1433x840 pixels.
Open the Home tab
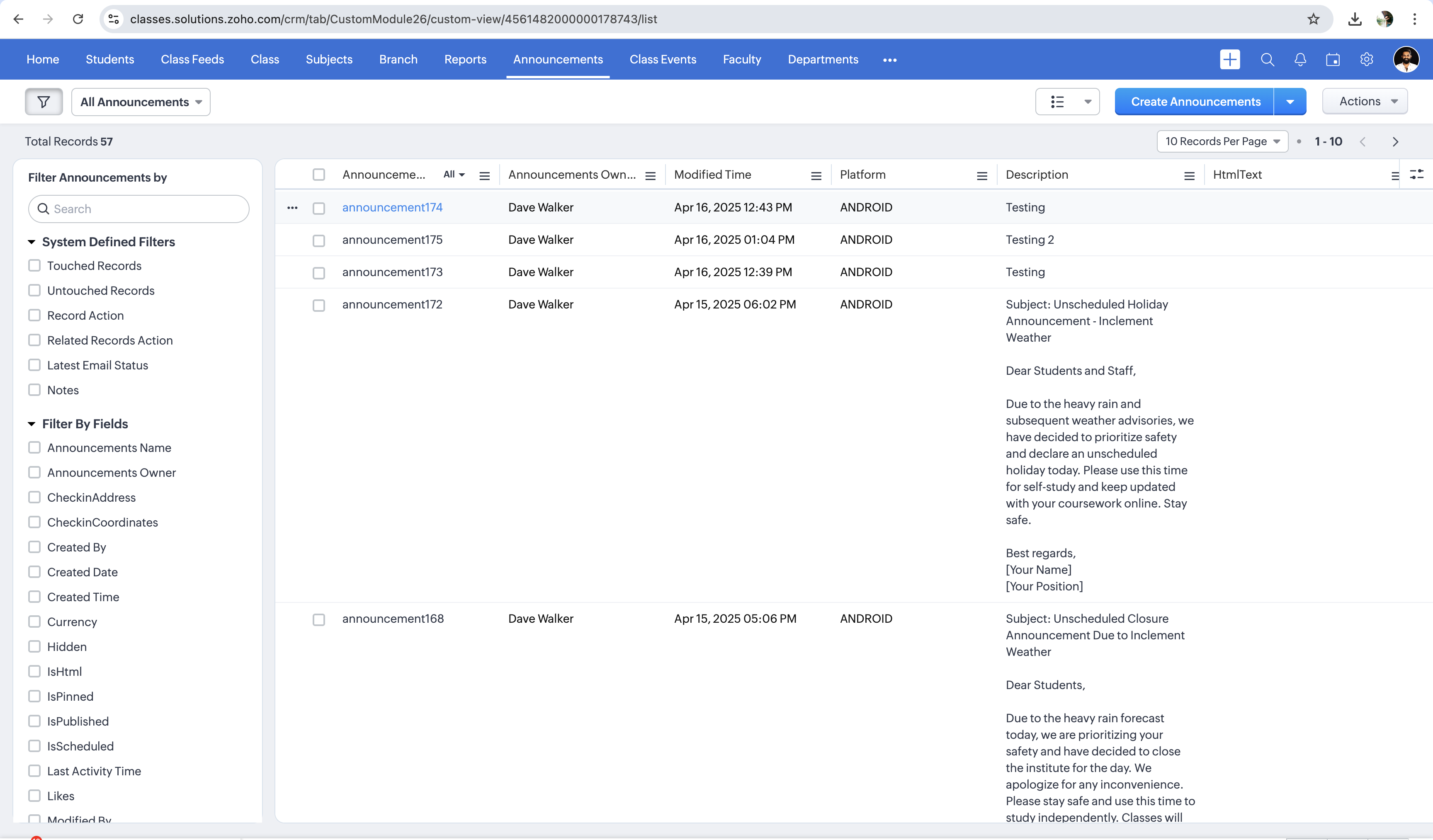(x=43, y=59)
